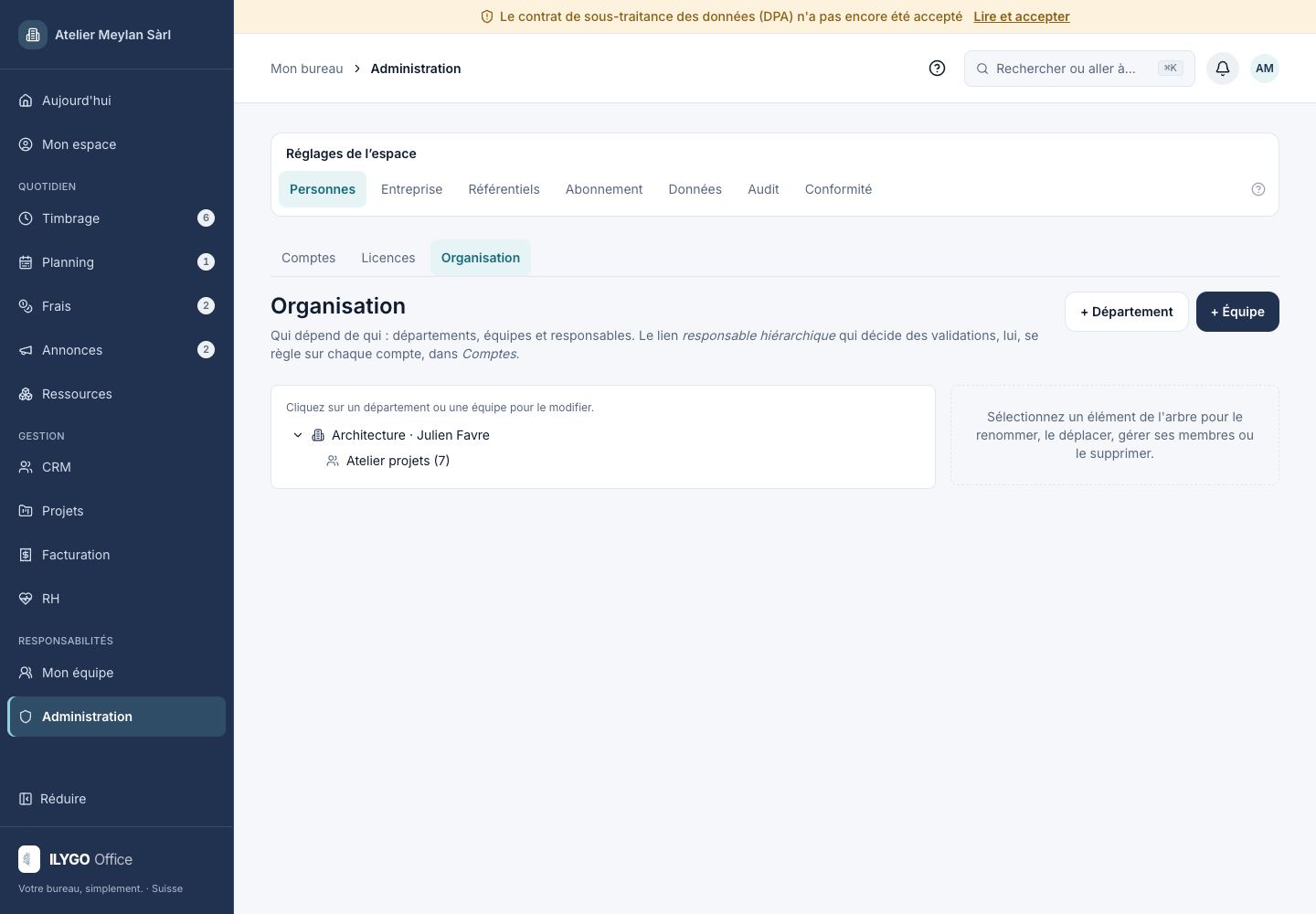Click the Architecture department building icon
The width and height of the screenshot is (1316, 914).
(318, 435)
